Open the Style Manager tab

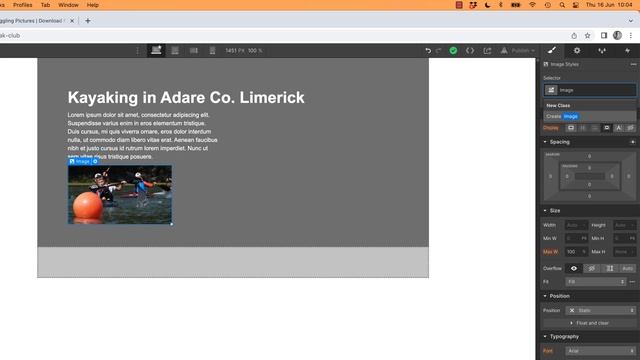point(602,51)
